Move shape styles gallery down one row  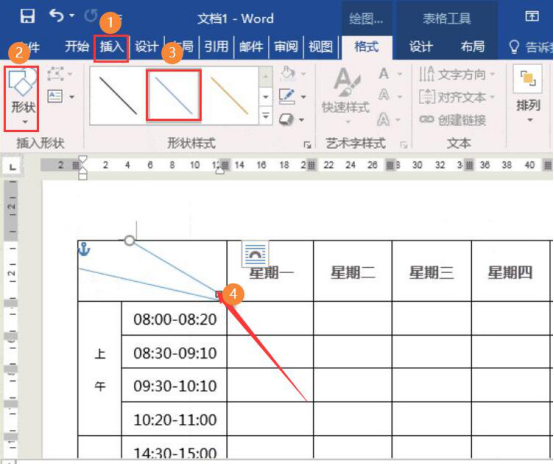pyautogui.click(x=266, y=96)
